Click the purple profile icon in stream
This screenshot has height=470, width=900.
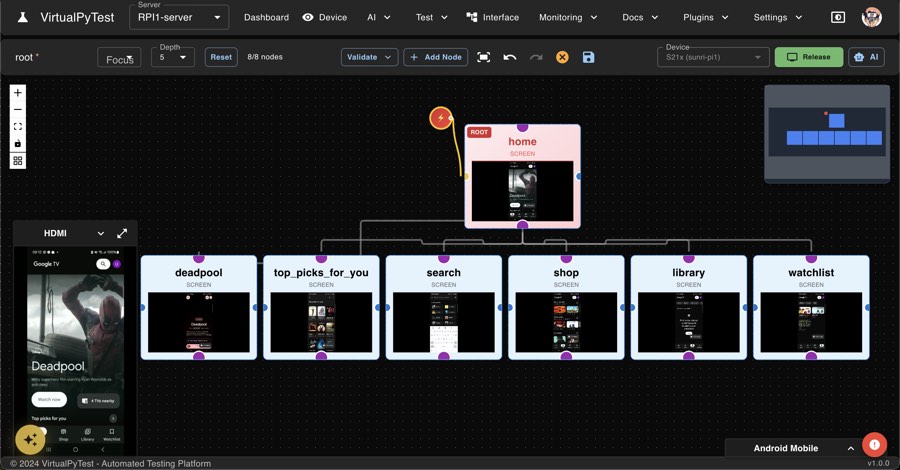pyautogui.click(x=117, y=264)
